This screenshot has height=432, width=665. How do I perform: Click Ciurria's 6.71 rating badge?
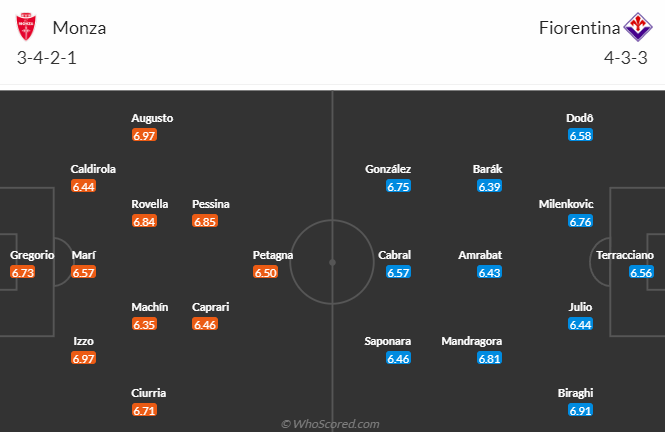coord(145,410)
